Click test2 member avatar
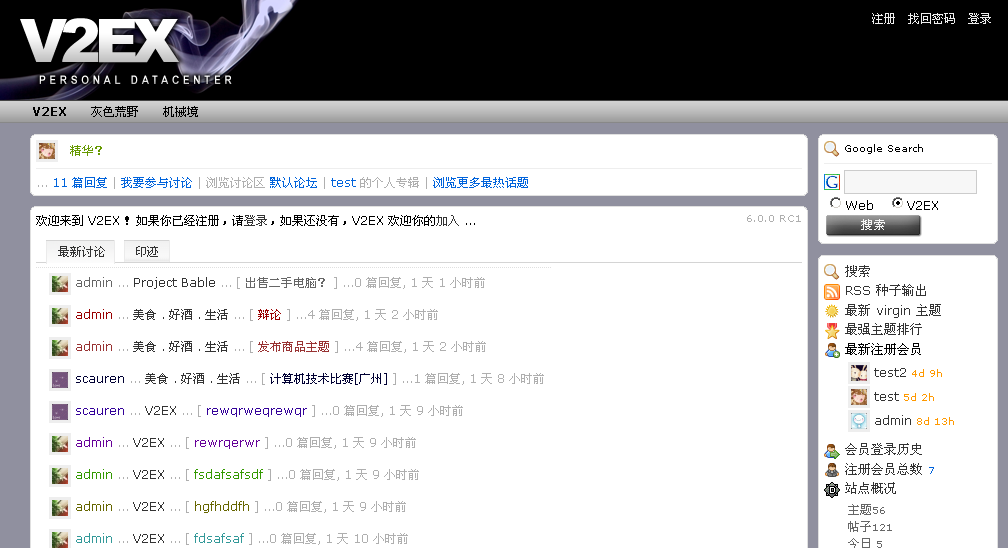1008x548 pixels. click(859, 373)
